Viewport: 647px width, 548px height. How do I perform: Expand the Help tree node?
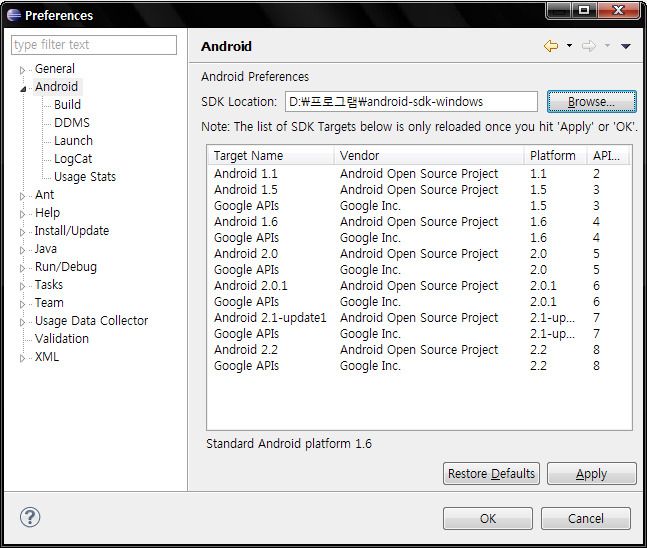tap(22, 214)
